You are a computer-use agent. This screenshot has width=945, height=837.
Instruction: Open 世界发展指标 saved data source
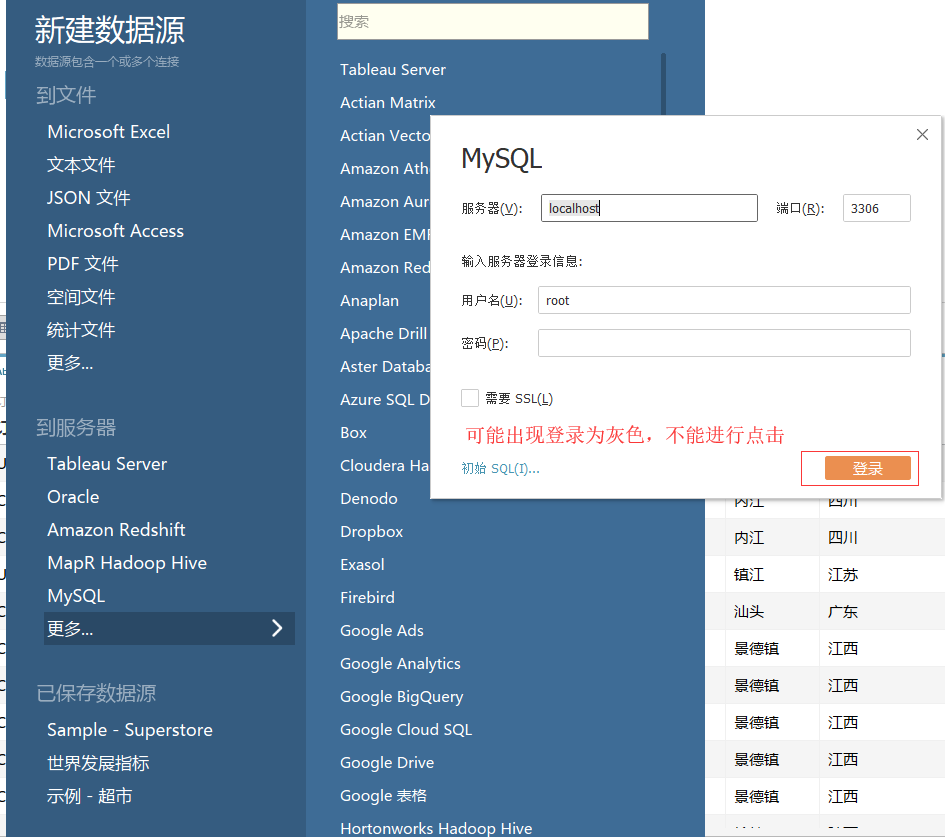98,763
